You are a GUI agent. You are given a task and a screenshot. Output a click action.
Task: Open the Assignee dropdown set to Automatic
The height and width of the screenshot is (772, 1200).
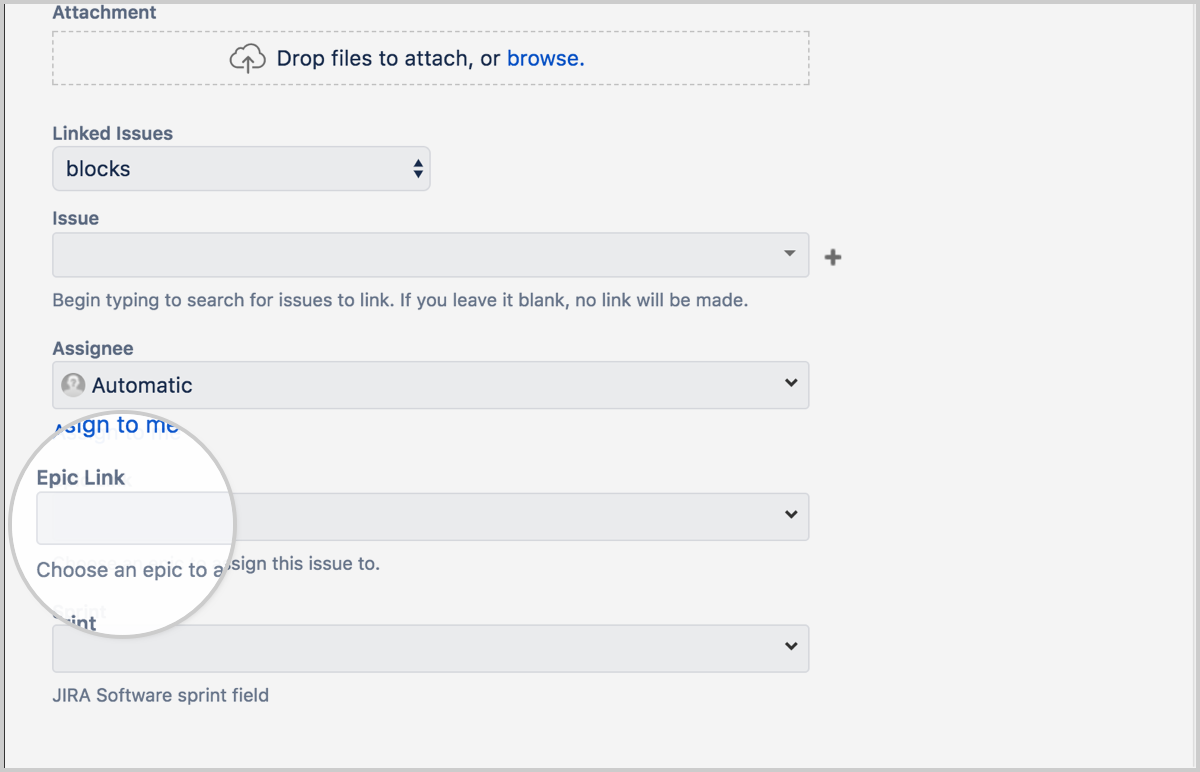[430, 384]
